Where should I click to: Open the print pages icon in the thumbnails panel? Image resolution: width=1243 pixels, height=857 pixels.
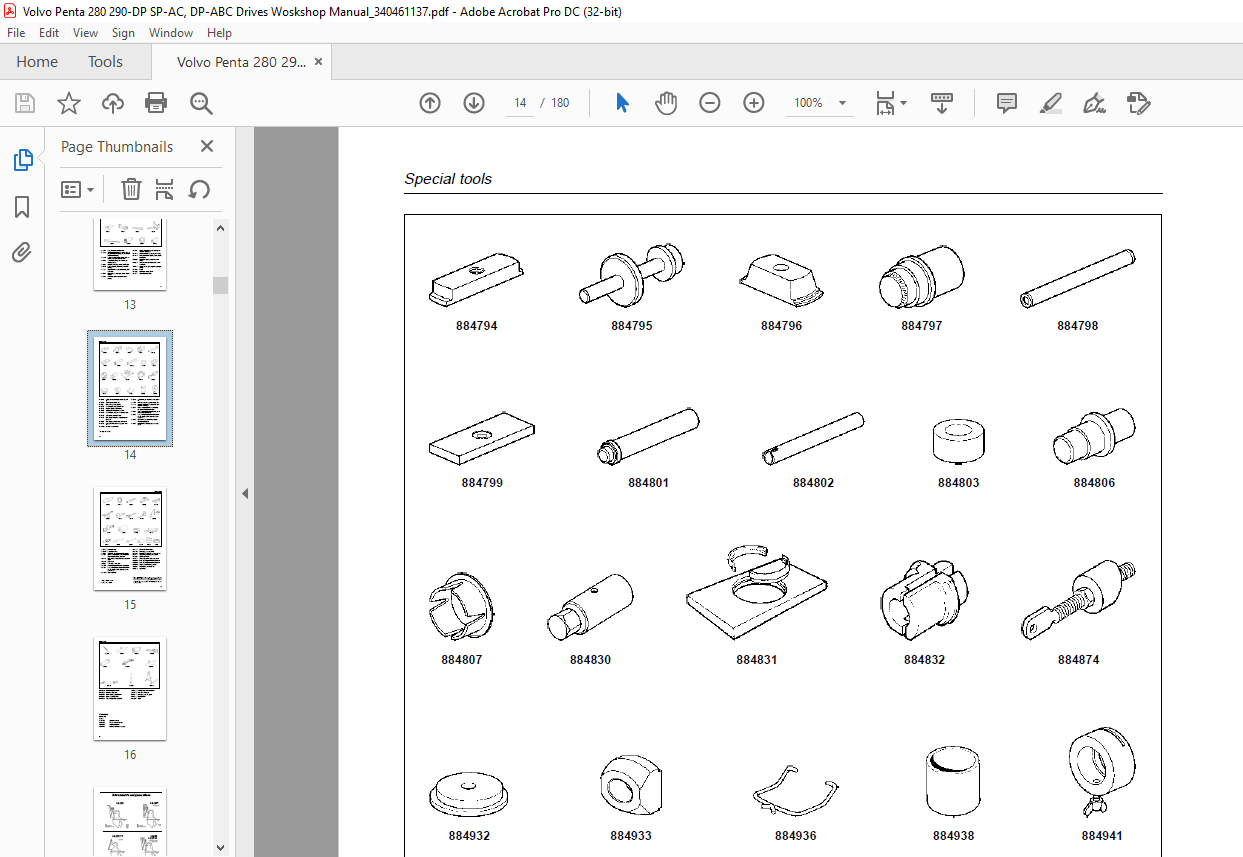[x=165, y=189]
